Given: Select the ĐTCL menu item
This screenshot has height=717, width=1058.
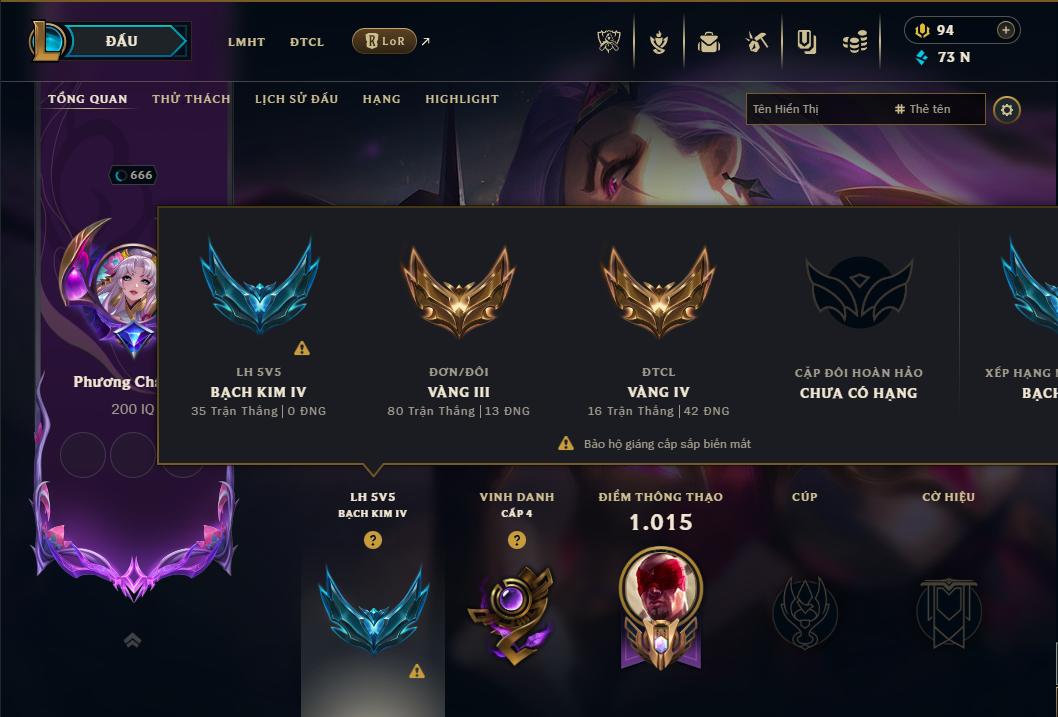Looking at the screenshot, I should tap(307, 42).
